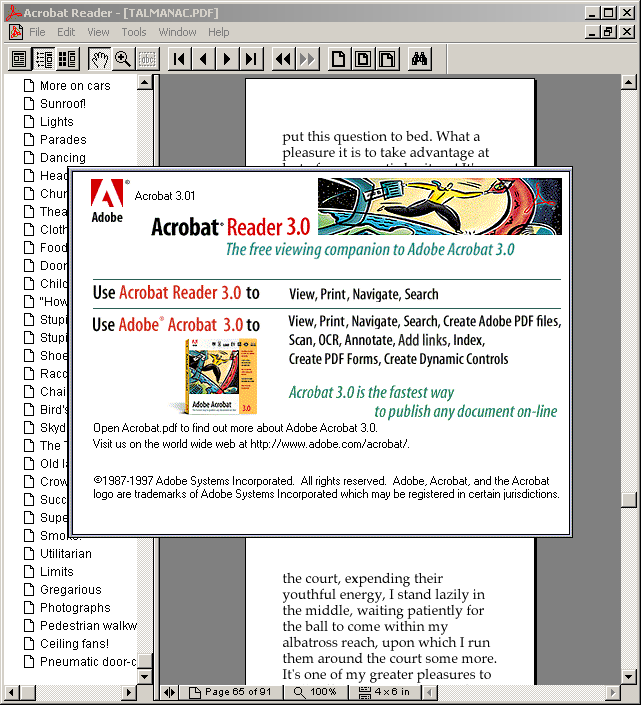Click document horizontal scroll right arrow
Screen dimensions: 641x705
[x=612, y=692]
